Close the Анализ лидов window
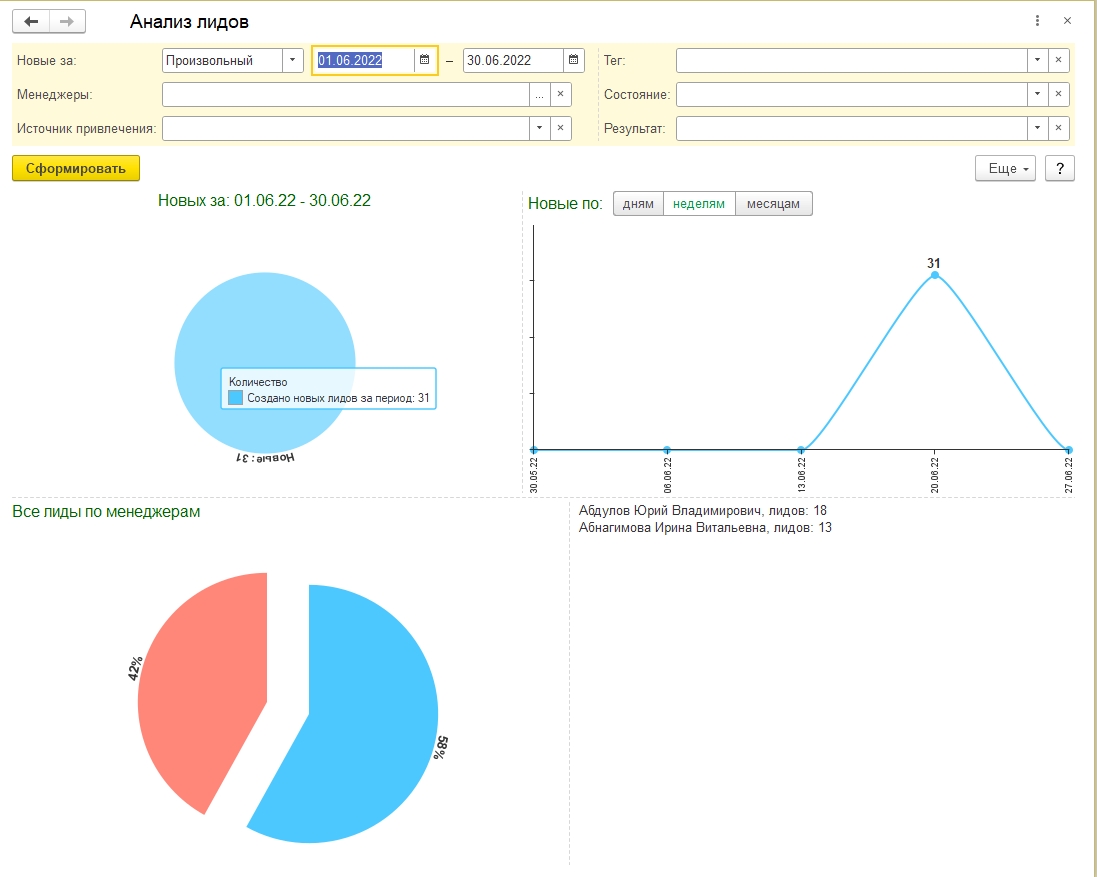The image size is (1097, 877). [1067, 21]
